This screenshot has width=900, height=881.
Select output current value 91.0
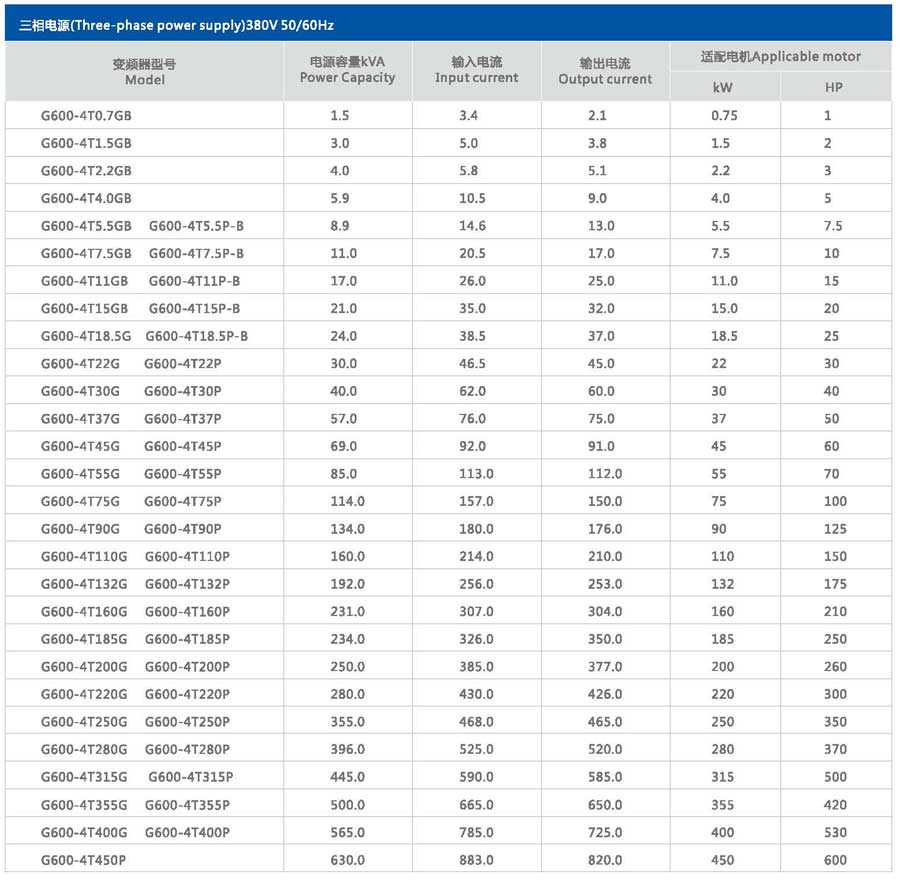601,446
